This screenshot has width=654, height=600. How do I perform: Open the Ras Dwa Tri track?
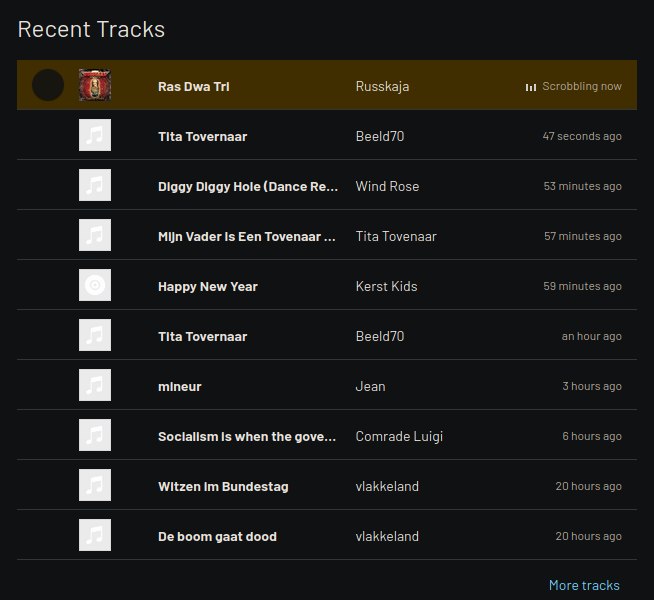[193, 86]
